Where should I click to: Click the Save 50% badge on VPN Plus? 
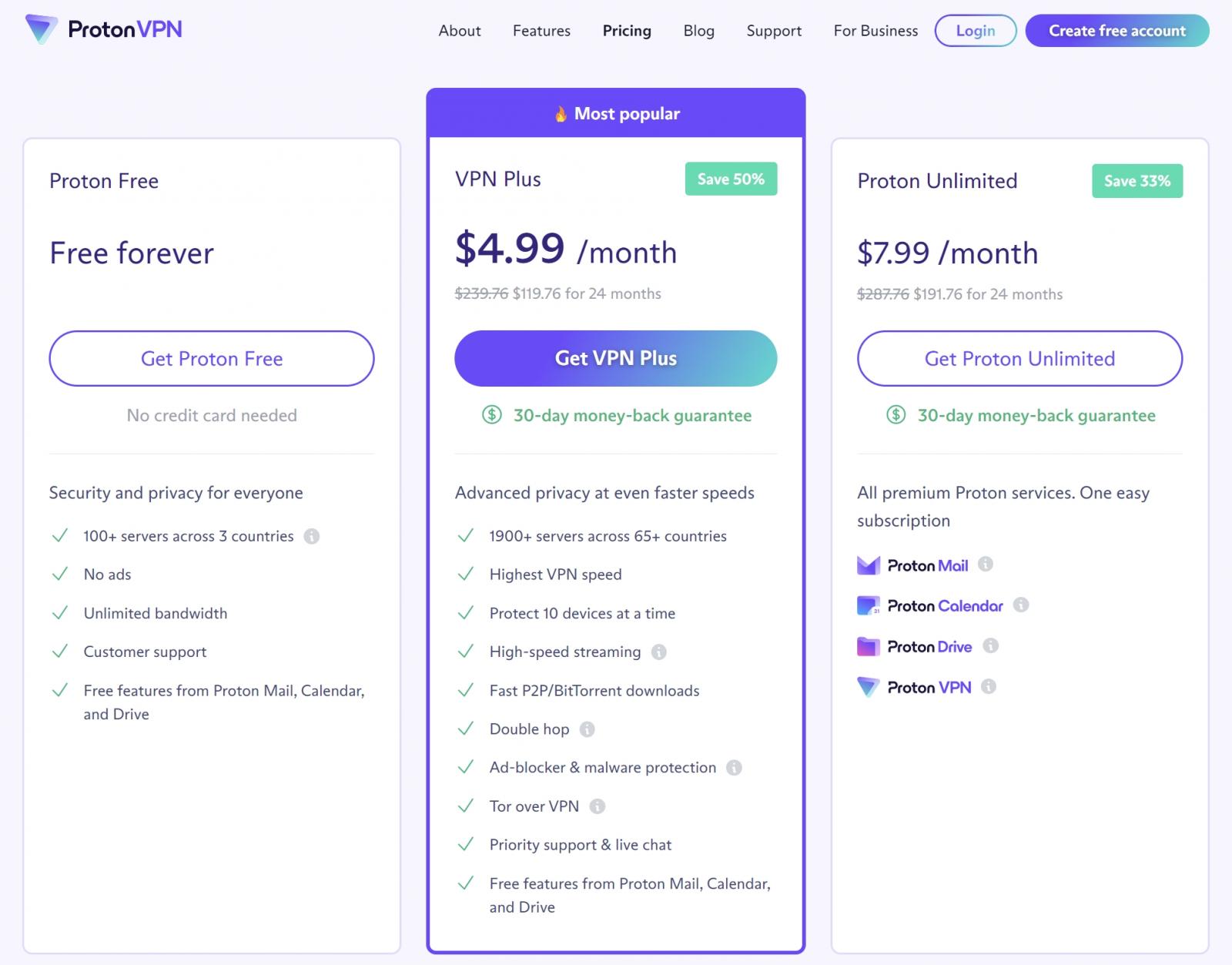730,178
